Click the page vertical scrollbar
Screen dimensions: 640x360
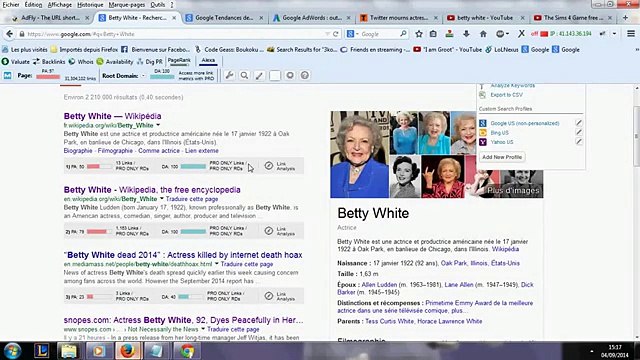coord(637,136)
